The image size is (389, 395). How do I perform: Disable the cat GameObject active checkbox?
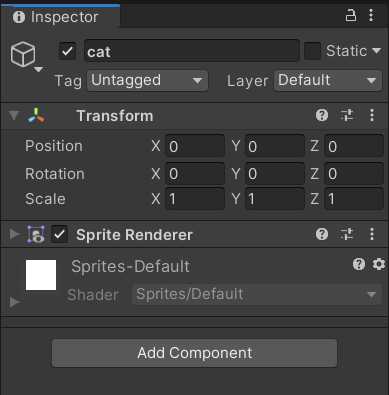(67, 51)
